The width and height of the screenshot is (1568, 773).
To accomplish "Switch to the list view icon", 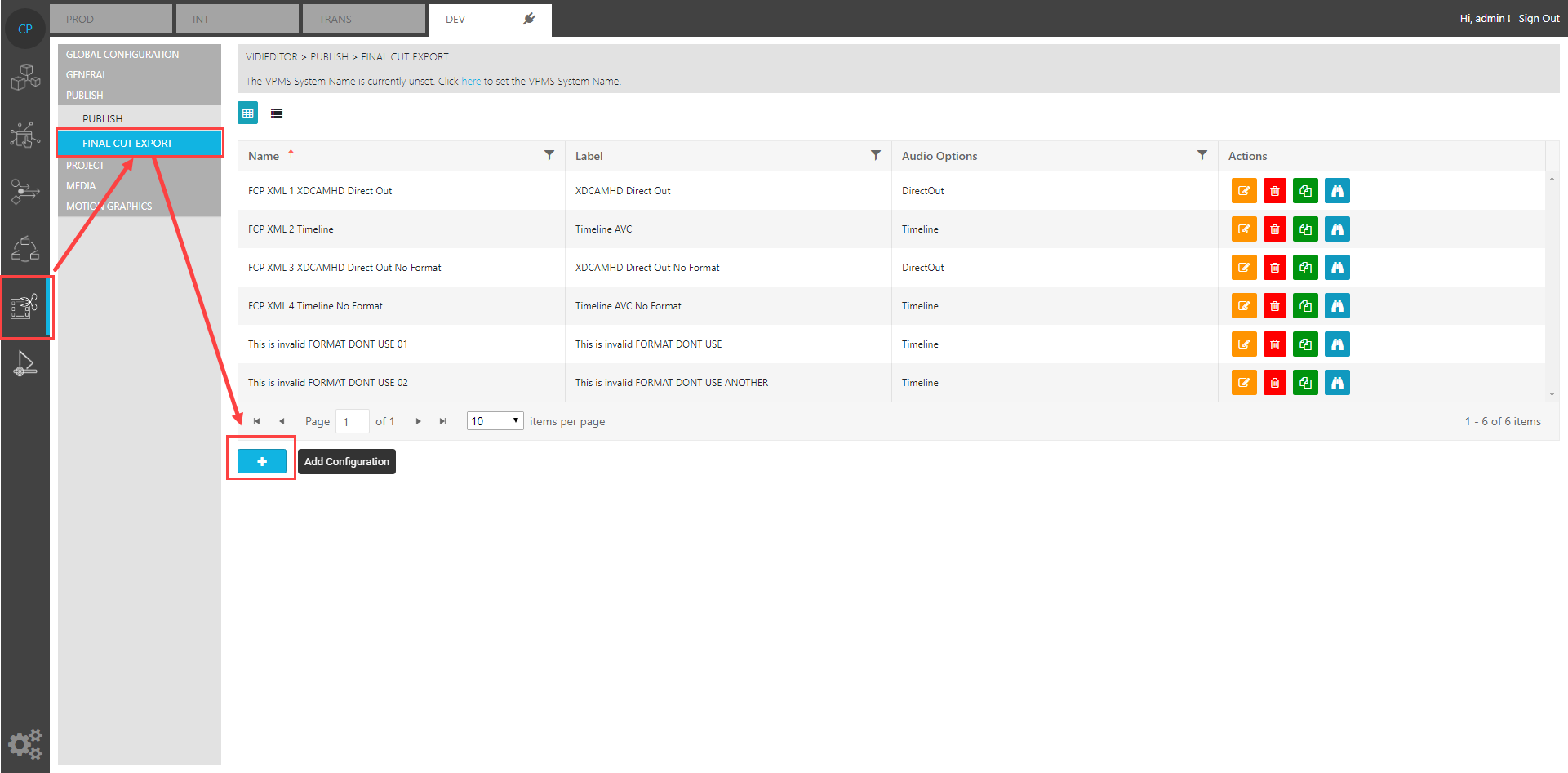I will coord(277,113).
